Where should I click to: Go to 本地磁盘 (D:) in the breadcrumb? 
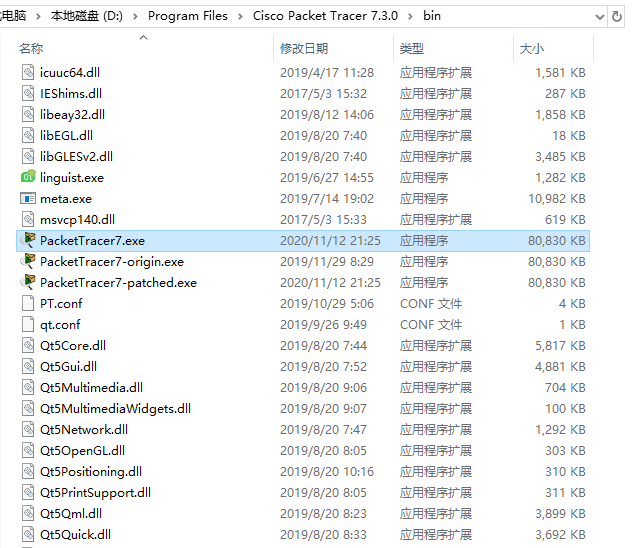[86, 16]
